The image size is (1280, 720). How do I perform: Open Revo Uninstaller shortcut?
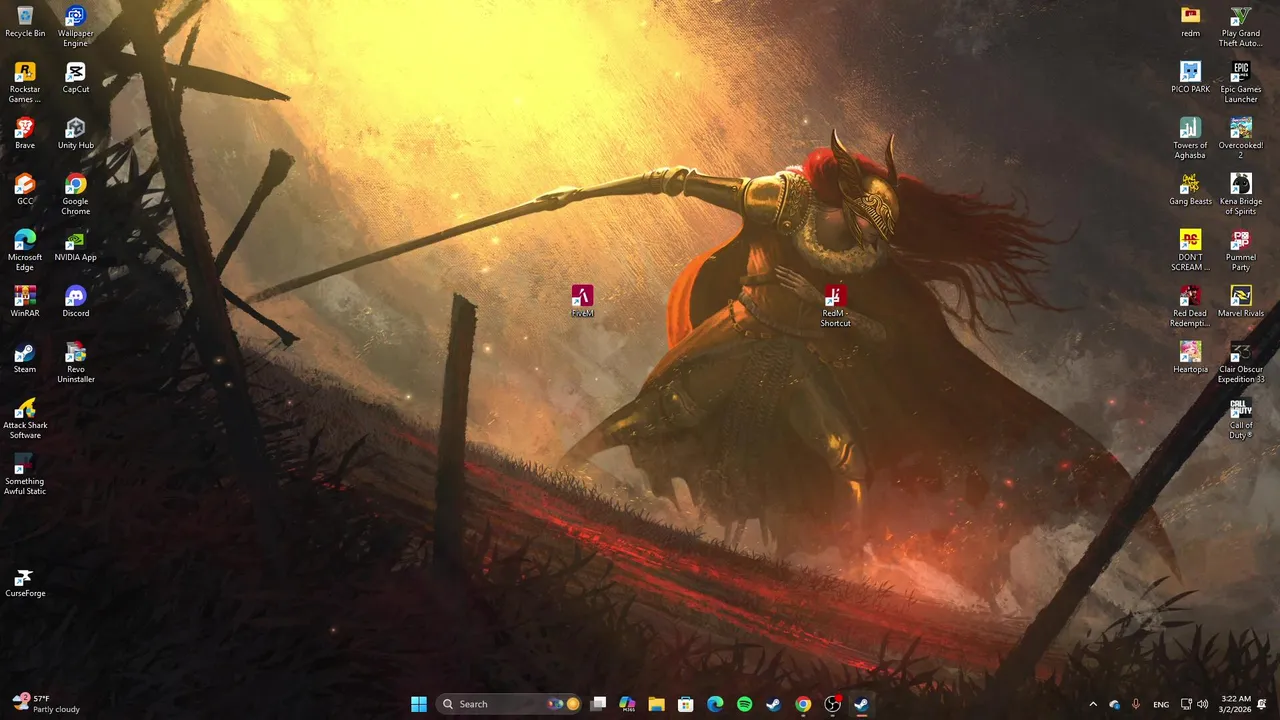click(76, 363)
